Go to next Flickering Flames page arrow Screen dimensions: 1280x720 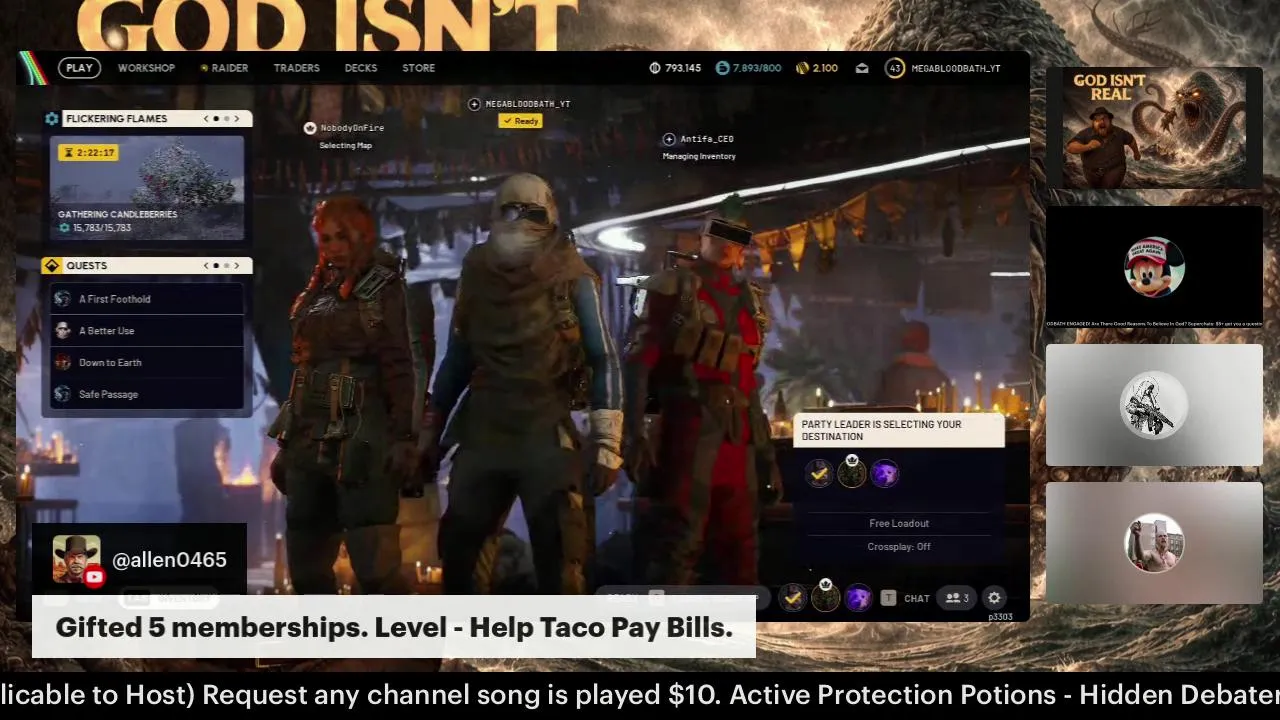click(237, 118)
